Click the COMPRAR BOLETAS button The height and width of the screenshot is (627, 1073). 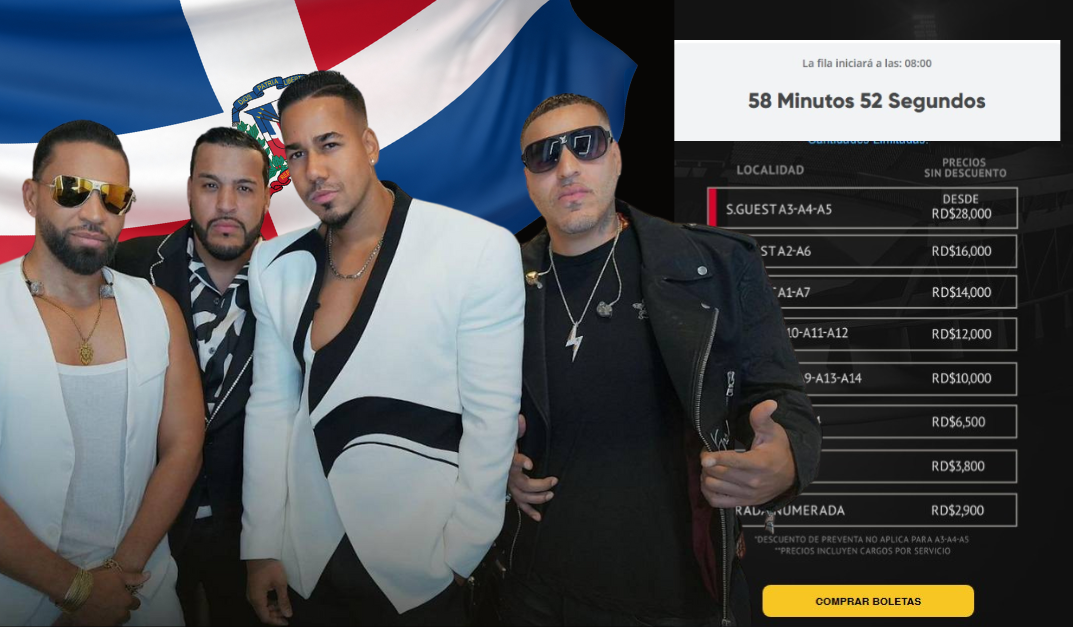pos(868,601)
